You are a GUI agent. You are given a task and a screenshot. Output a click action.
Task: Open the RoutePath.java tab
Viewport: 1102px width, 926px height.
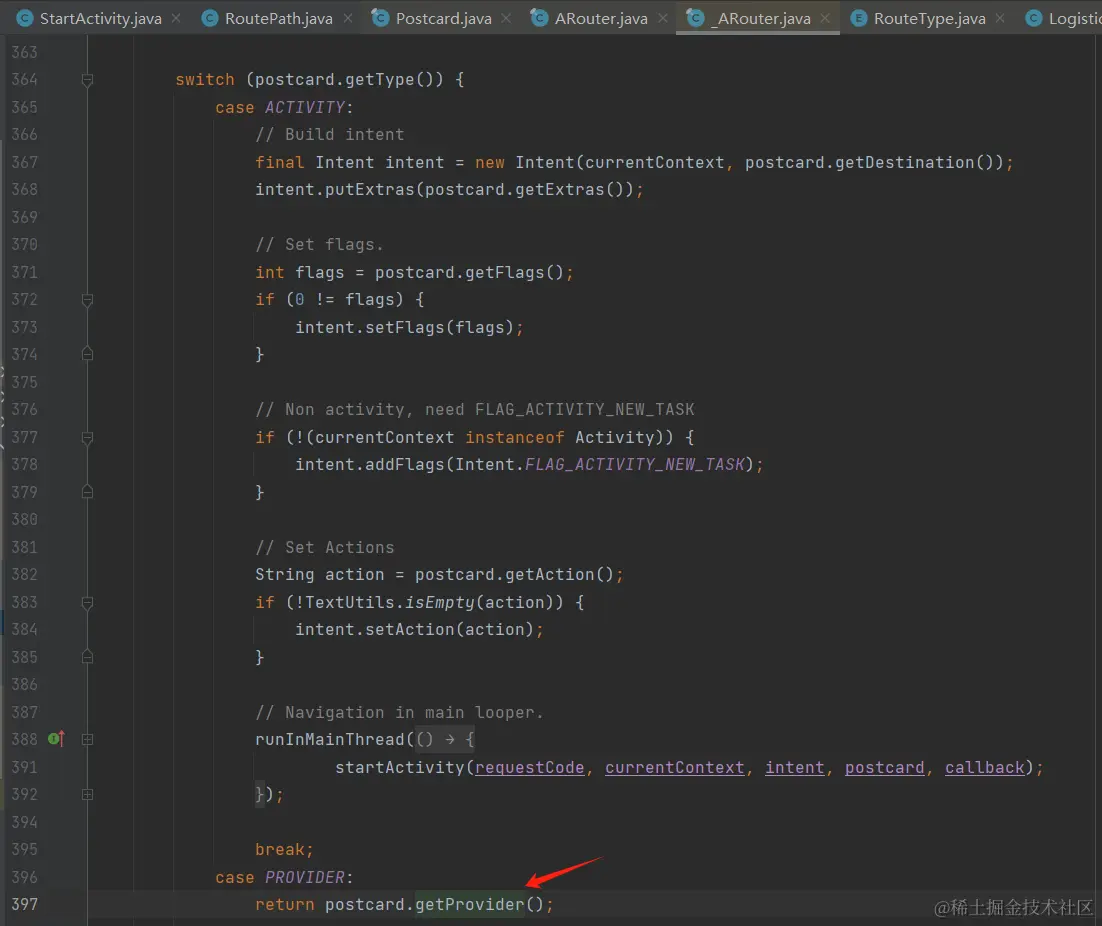pos(278,18)
